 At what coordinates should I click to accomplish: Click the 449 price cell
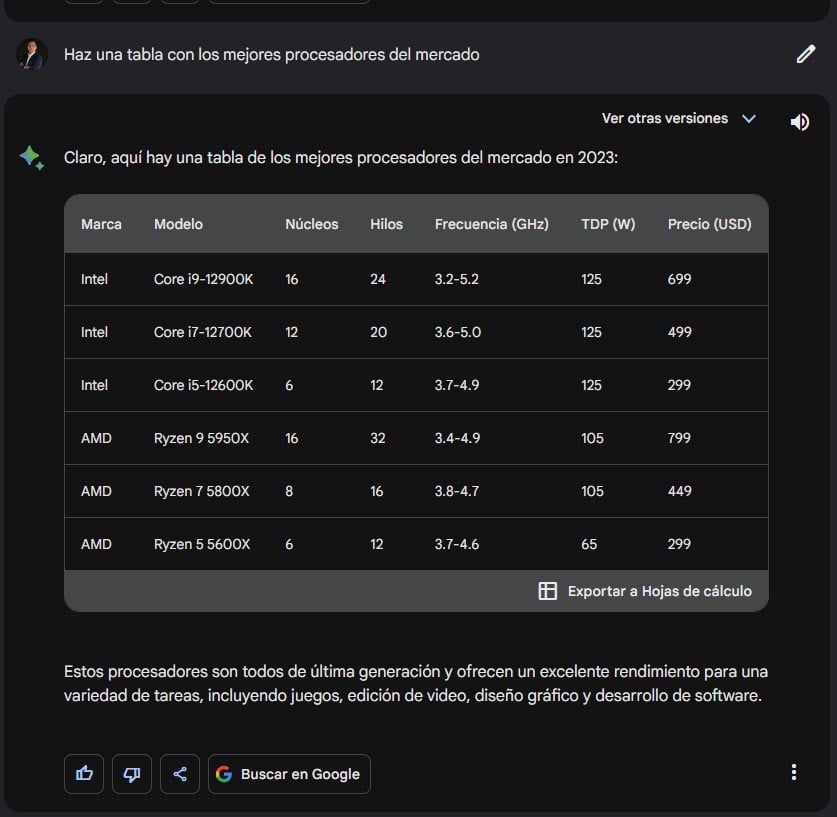(680, 491)
